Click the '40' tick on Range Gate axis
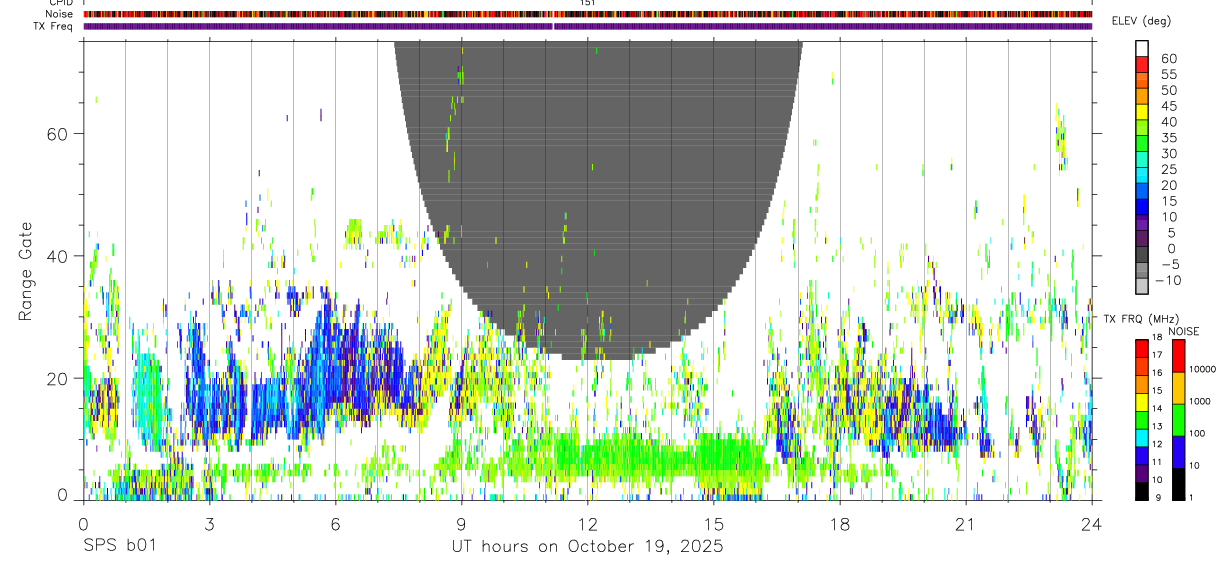Screen dimensions: 1228x567 (55, 256)
